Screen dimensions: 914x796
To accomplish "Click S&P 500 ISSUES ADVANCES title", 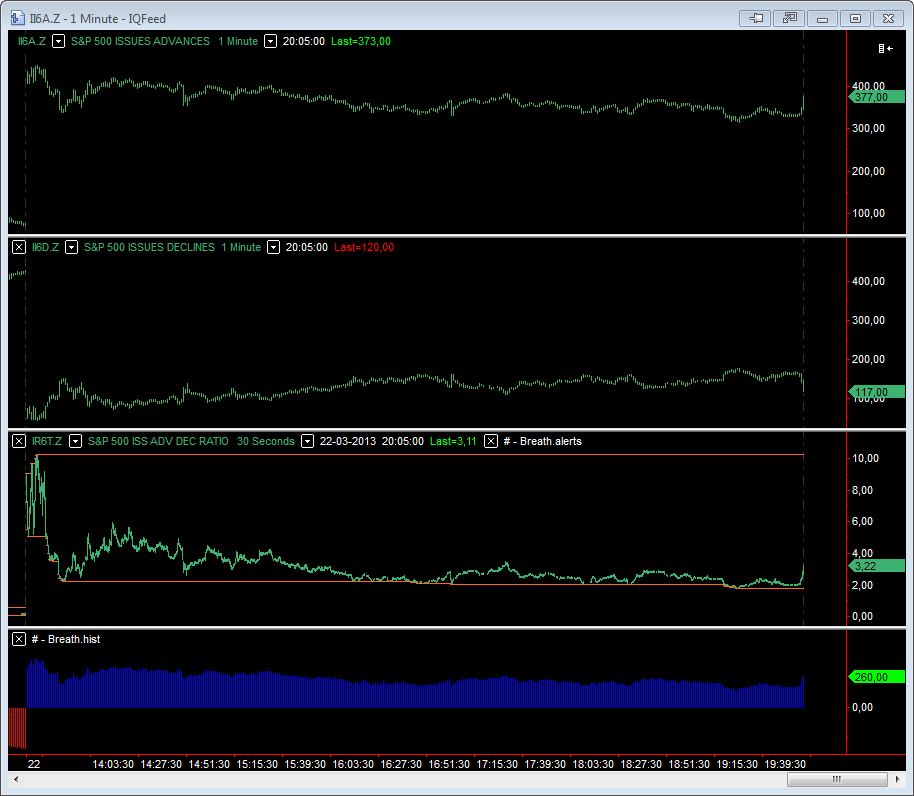I will [140, 41].
